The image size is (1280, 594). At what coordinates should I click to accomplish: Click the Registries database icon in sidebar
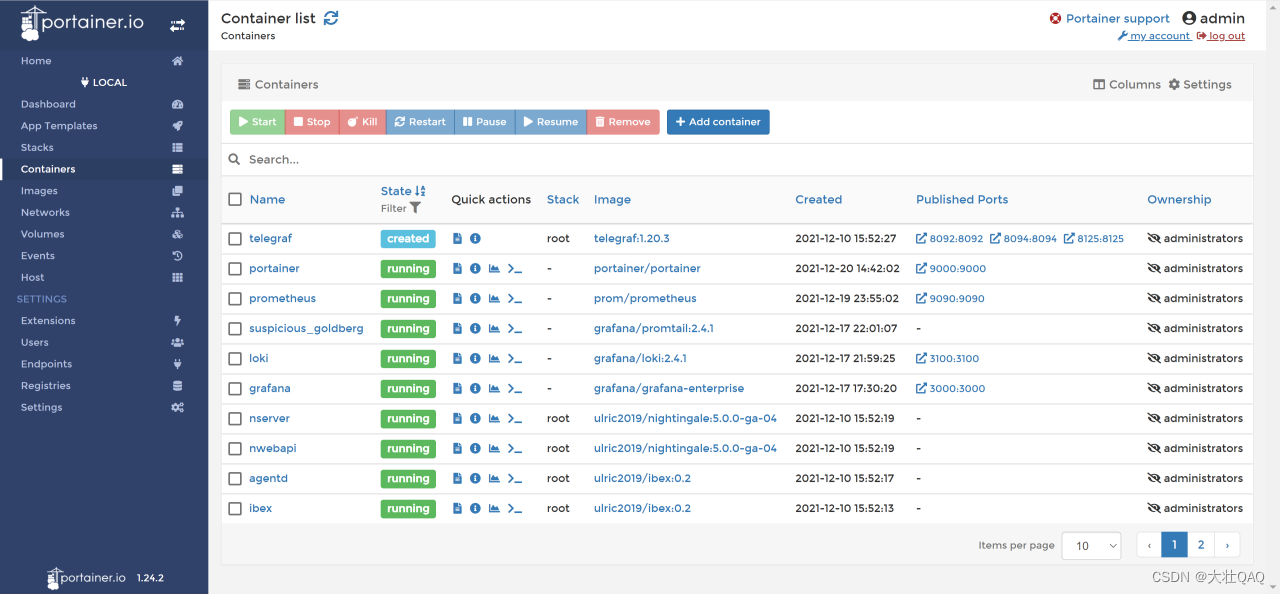pyautogui.click(x=177, y=386)
